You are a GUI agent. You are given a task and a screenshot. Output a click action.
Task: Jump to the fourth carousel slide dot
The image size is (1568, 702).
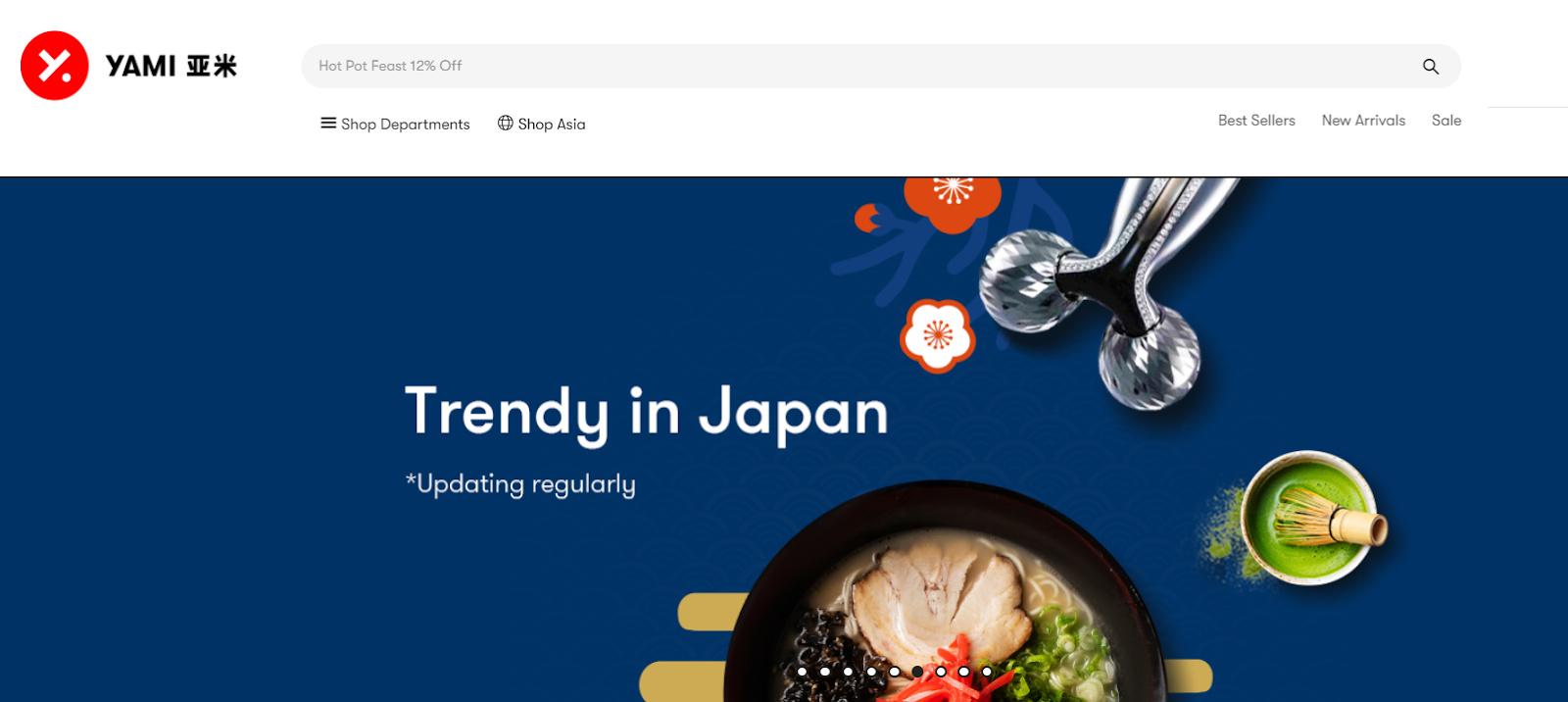[x=871, y=672]
